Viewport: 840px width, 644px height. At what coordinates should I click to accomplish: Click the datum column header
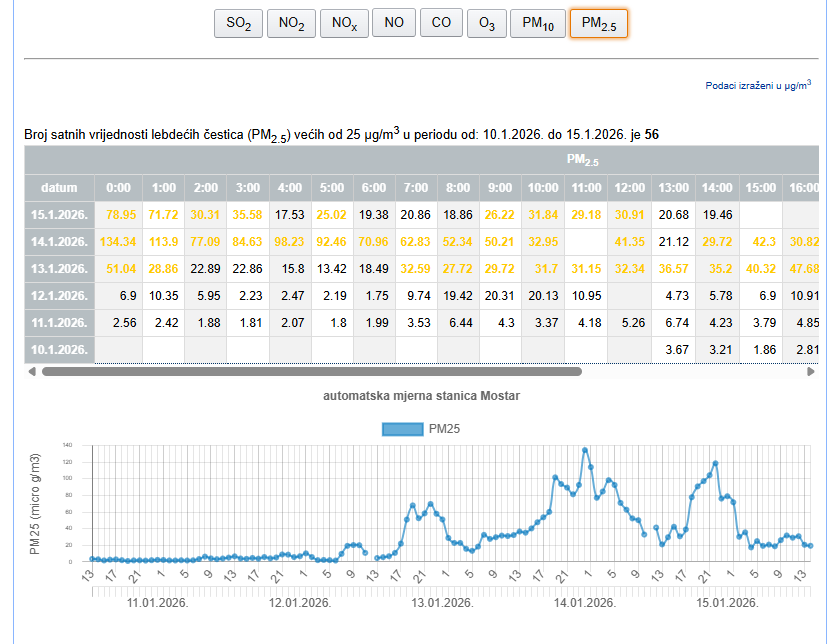coord(59,187)
